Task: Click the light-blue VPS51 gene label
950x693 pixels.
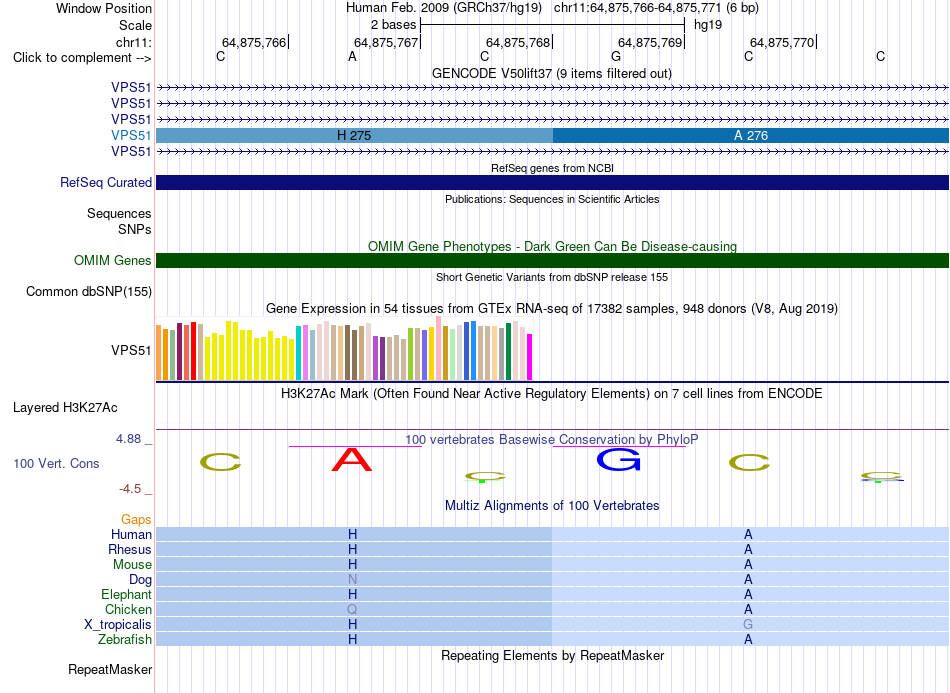Action: (131, 135)
